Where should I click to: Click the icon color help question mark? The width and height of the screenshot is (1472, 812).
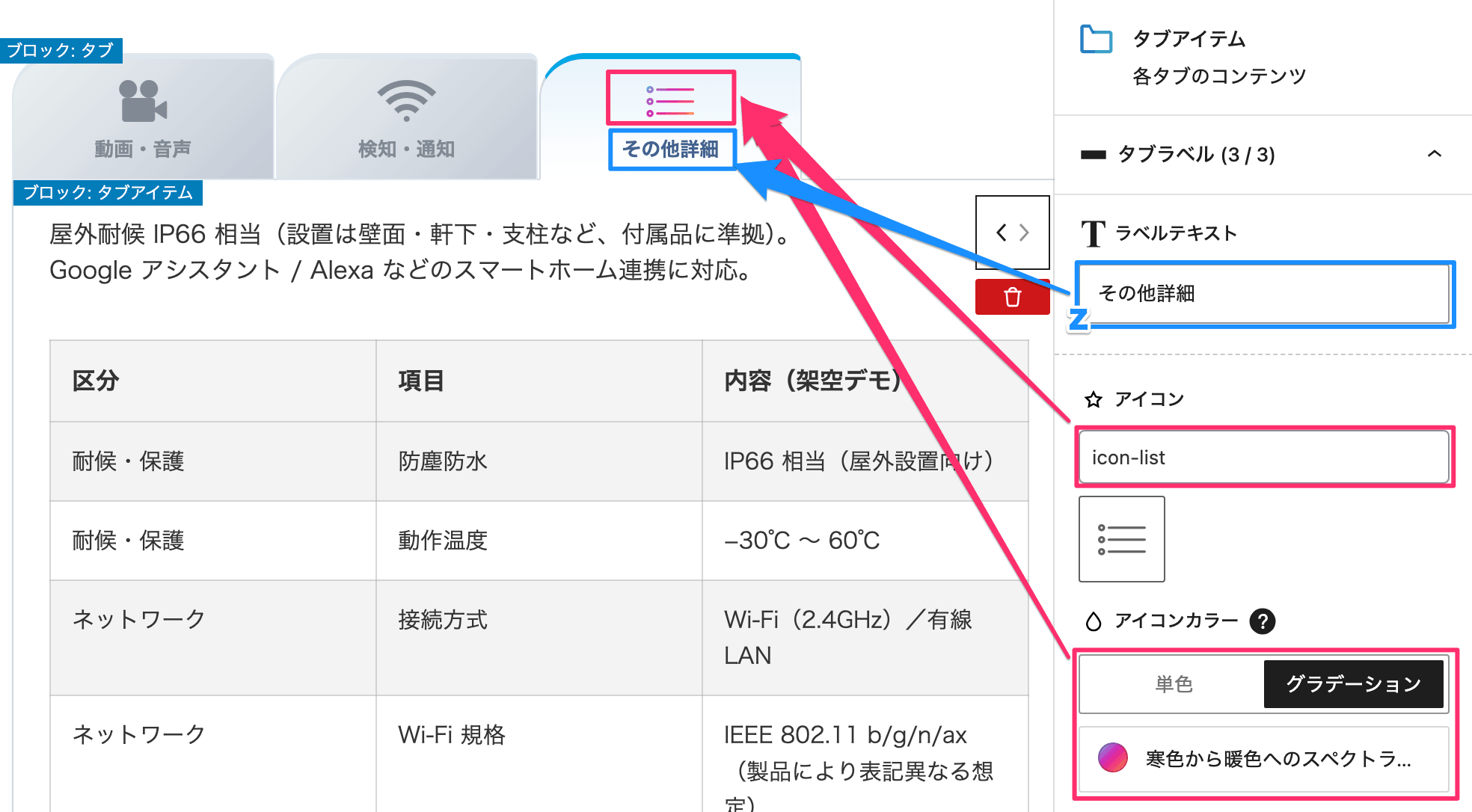[x=1262, y=621]
